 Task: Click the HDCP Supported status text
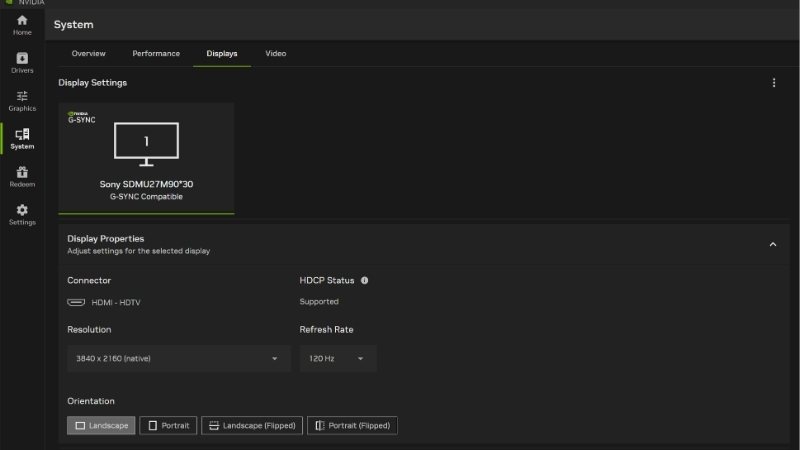[319, 302]
